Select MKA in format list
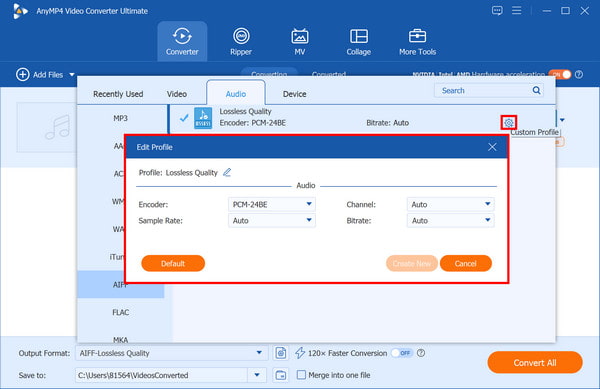The height and width of the screenshot is (389, 600). [x=121, y=339]
